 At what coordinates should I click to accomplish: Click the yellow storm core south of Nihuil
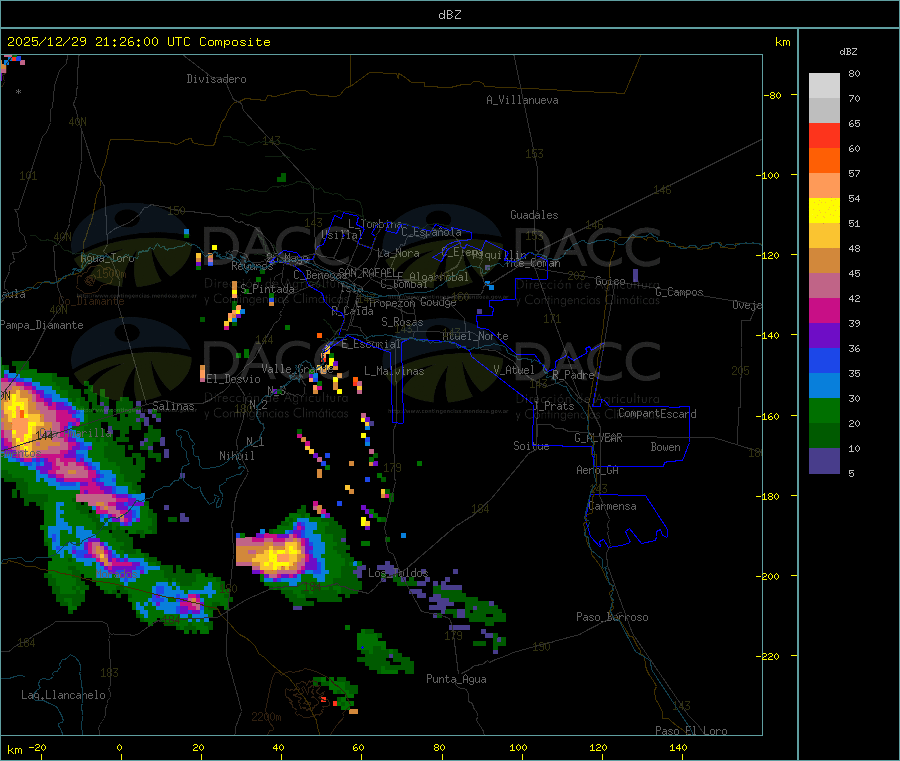click(x=280, y=557)
